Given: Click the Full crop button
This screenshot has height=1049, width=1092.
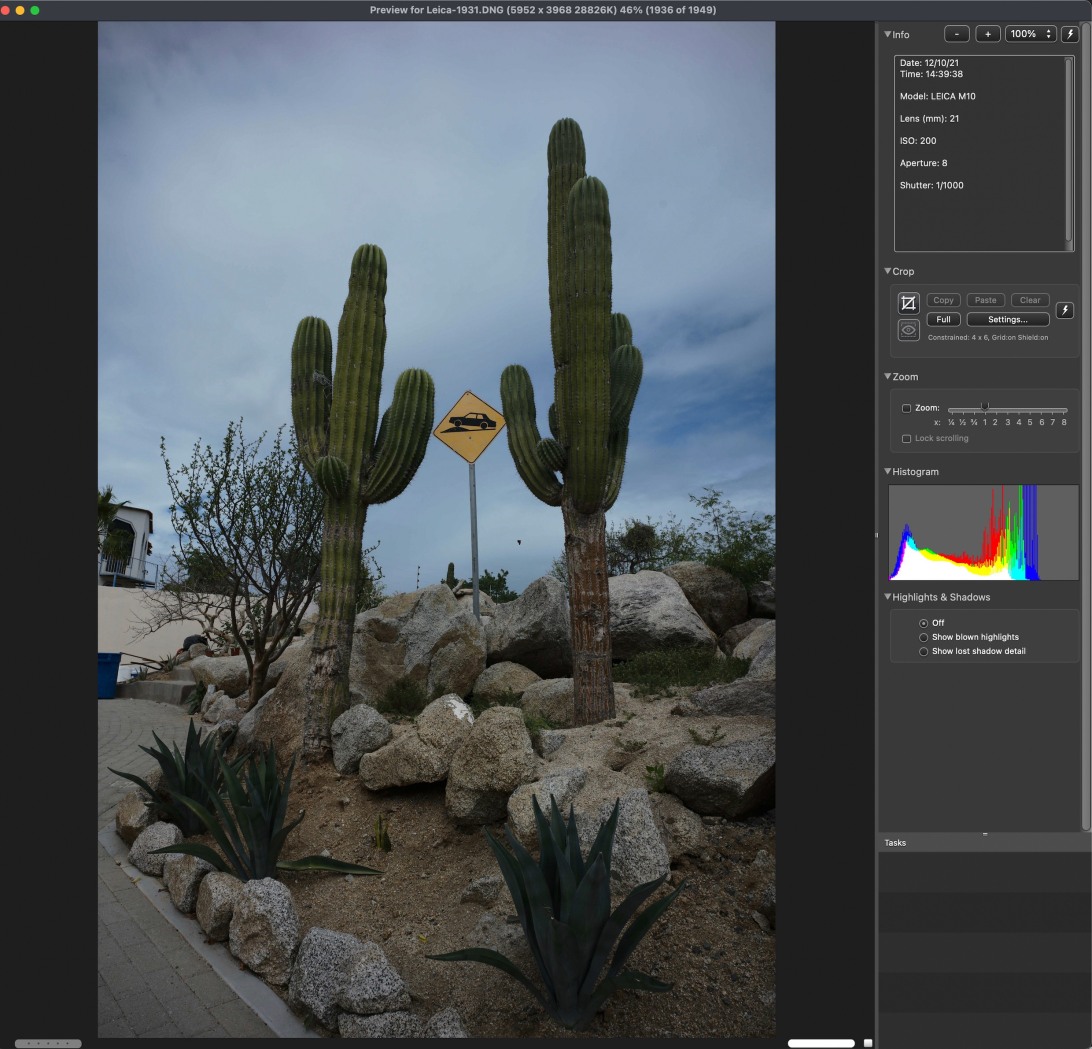Looking at the screenshot, I should pos(943,319).
